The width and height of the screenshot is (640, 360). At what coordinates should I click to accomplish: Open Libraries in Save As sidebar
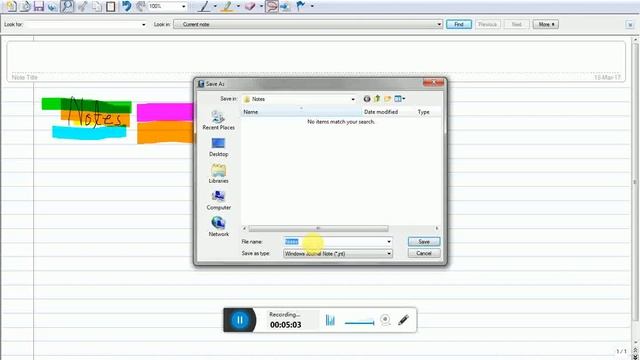(218, 174)
